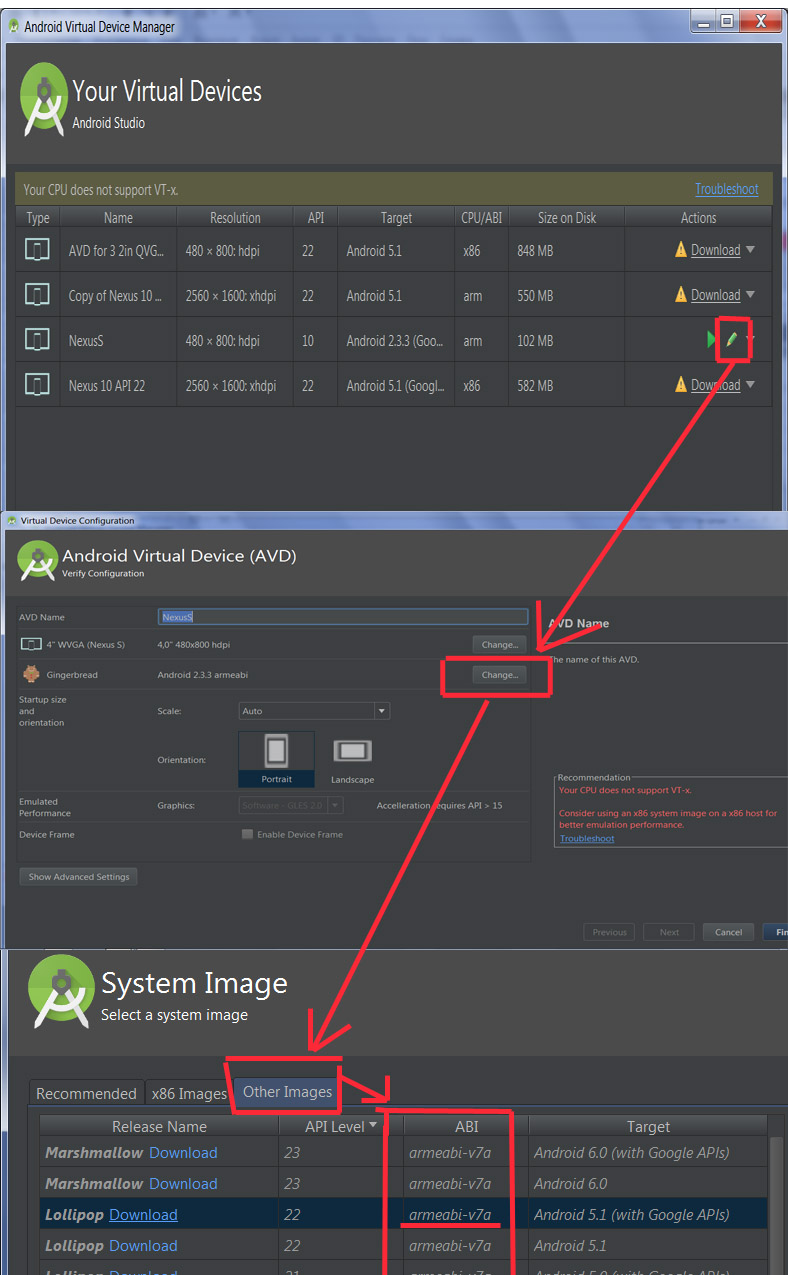The width and height of the screenshot is (788, 1275).
Task: Open actions menu arrow for Nexus 10 API 22
Action: [750, 385]
